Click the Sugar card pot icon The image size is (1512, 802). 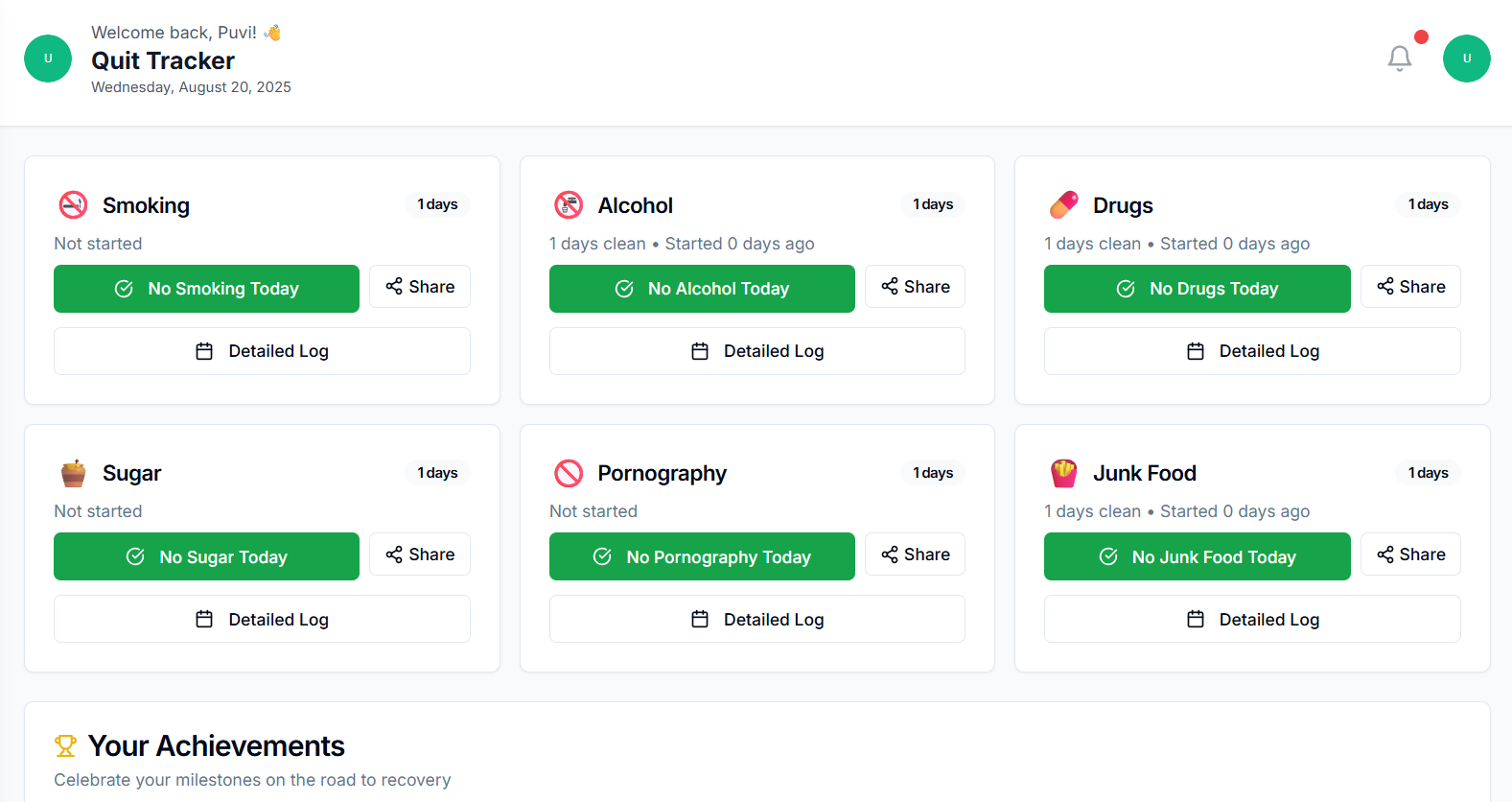point(73,473)
